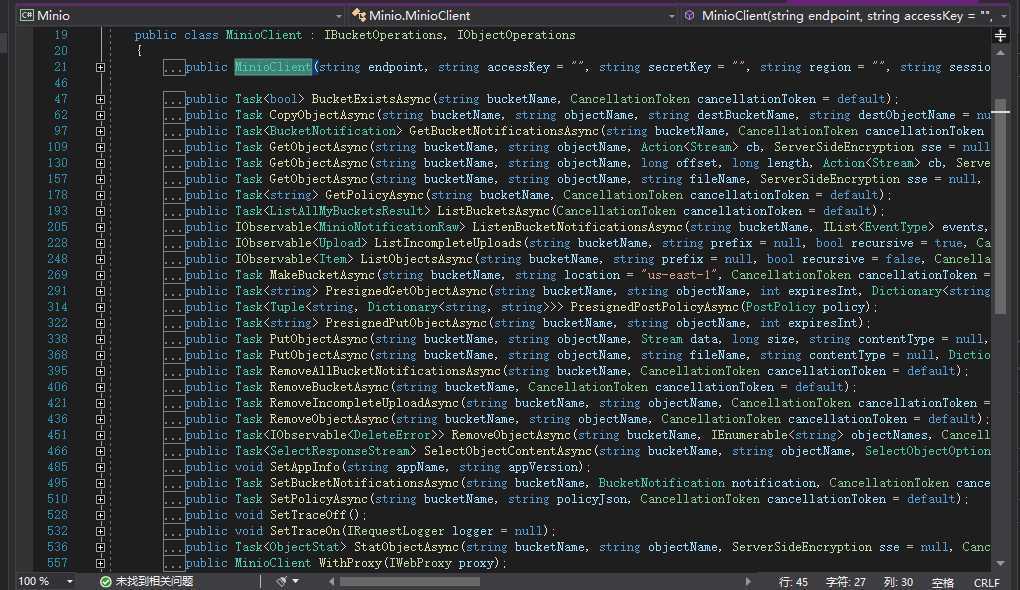This screenshot has width=1020, height=590.
Task: Expand SetTraceOff method at line 528
Action: click(100, 515)
